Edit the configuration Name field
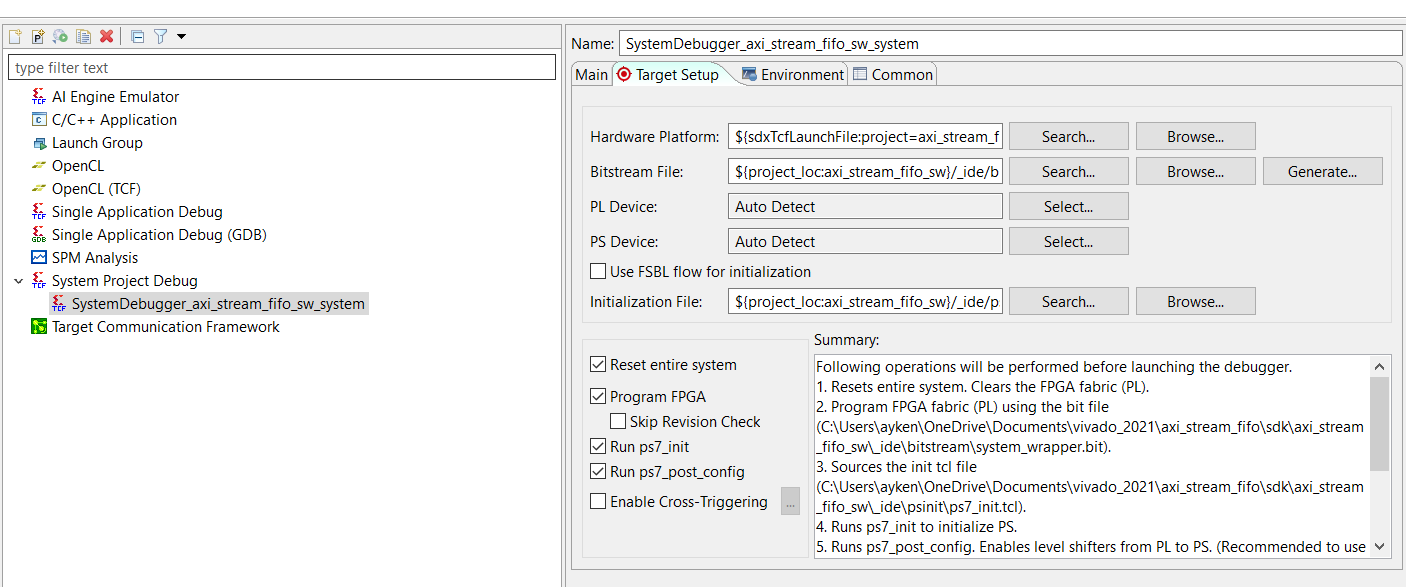The height and width of the screenshot is (587, 1406). click(x=1011, y=43)
